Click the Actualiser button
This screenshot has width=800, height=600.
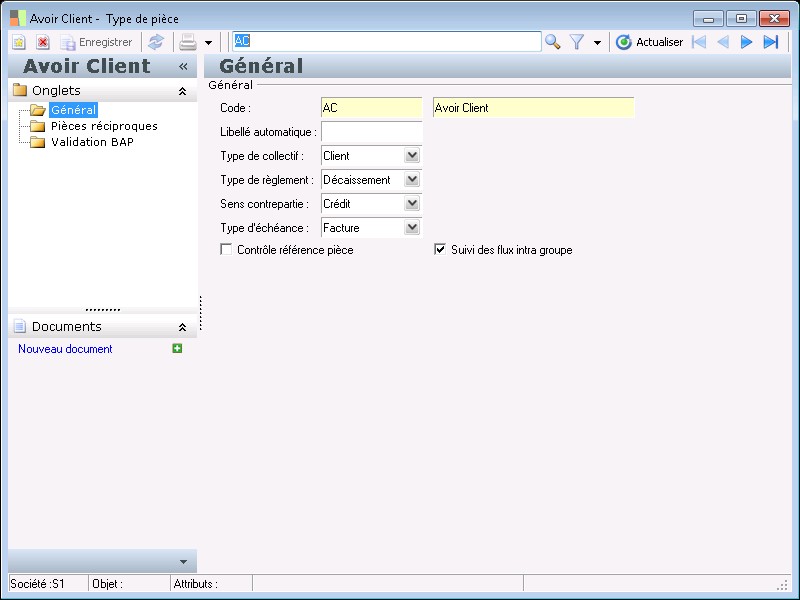tap(649, 42)
